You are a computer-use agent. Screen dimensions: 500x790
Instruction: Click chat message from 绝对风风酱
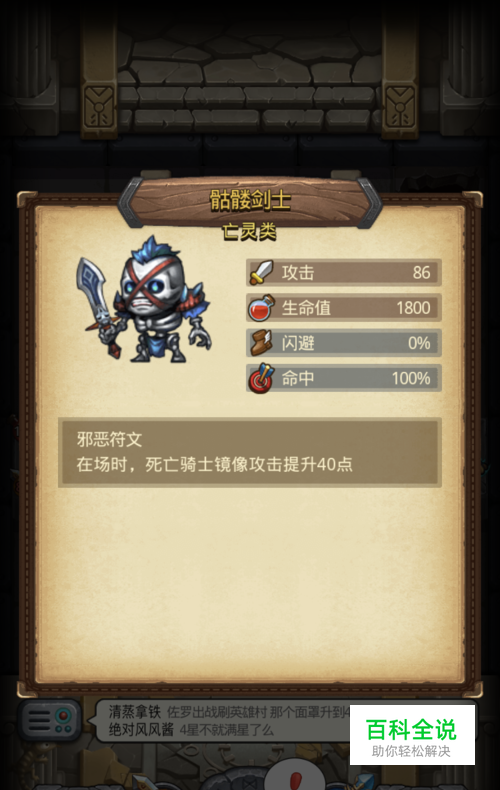pos(192,730)
